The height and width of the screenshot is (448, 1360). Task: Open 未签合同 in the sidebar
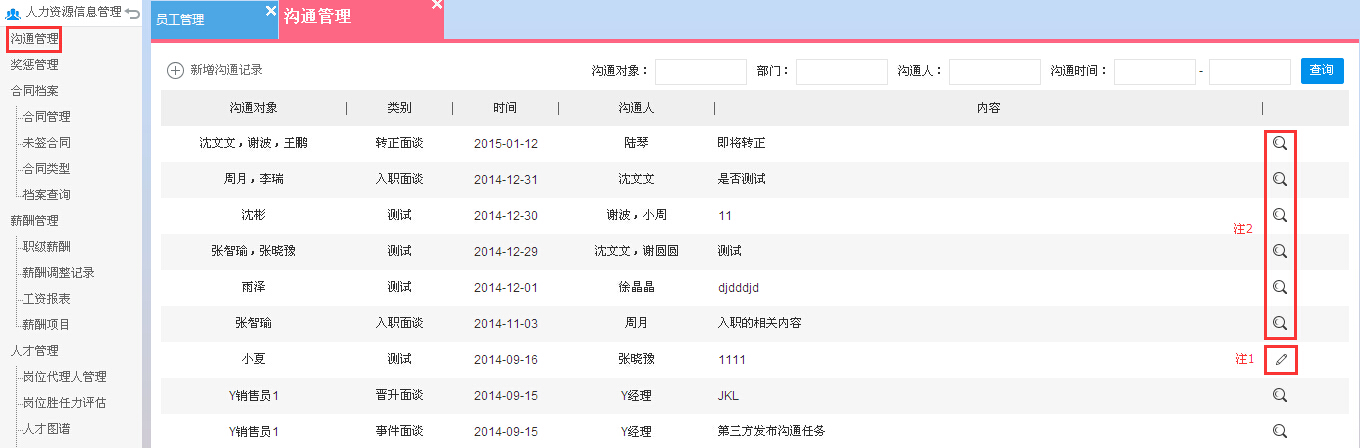pos(46,143)
